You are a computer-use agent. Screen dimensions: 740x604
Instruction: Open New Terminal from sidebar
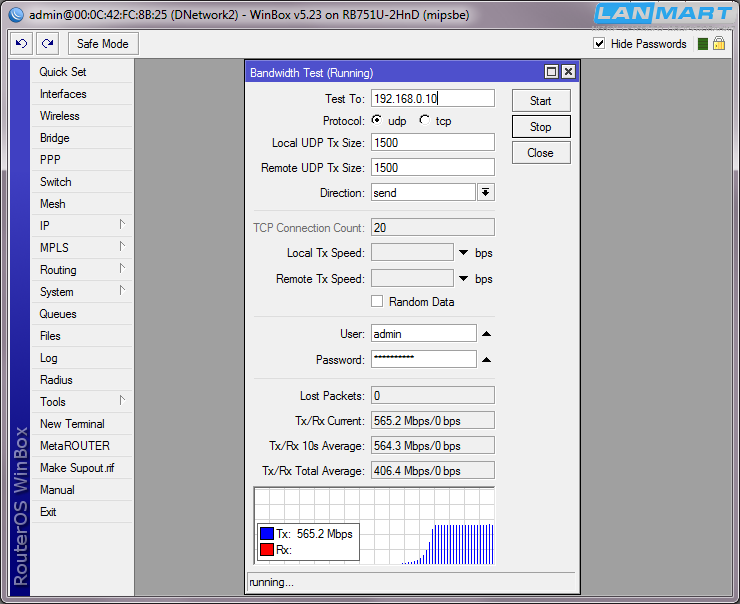[82, 424]
